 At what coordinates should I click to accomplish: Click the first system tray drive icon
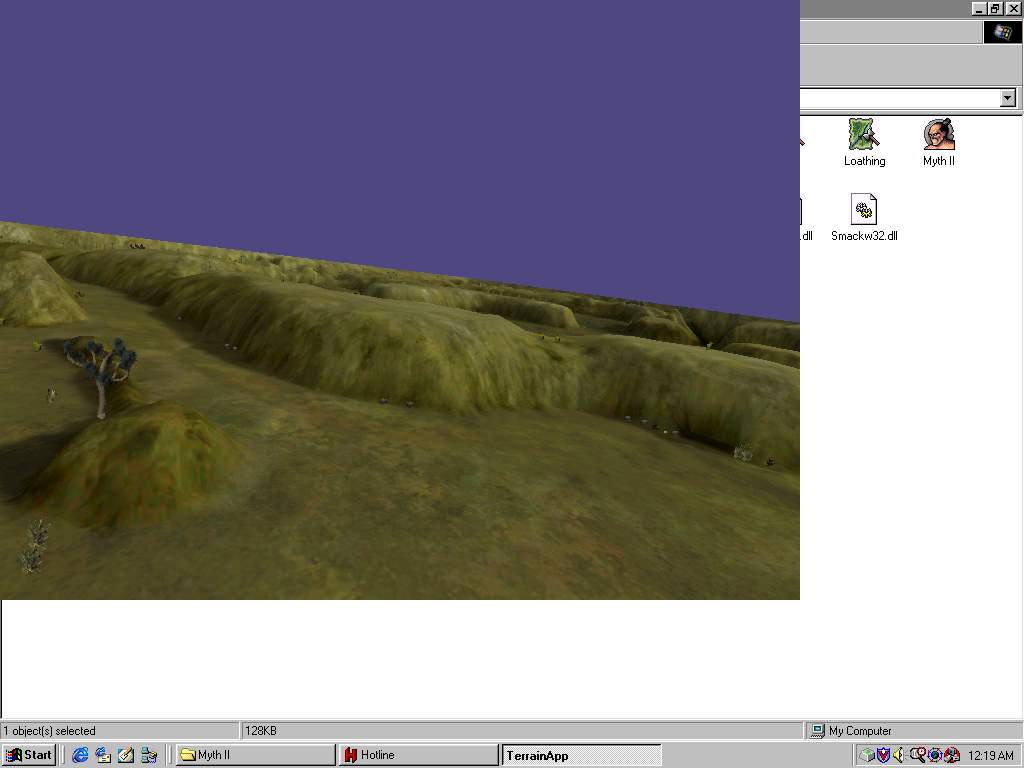[x=867, y=755]
